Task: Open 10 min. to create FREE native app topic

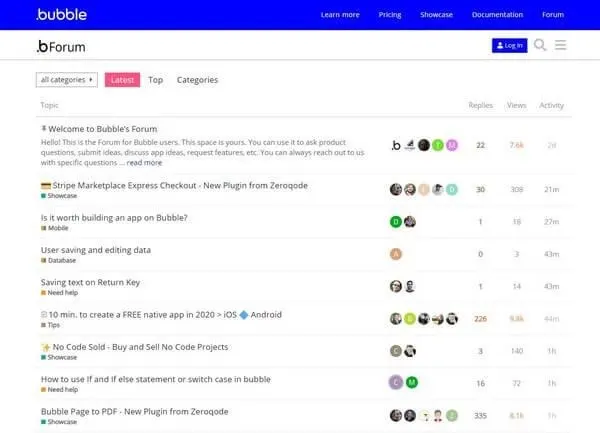Action: 165,314
